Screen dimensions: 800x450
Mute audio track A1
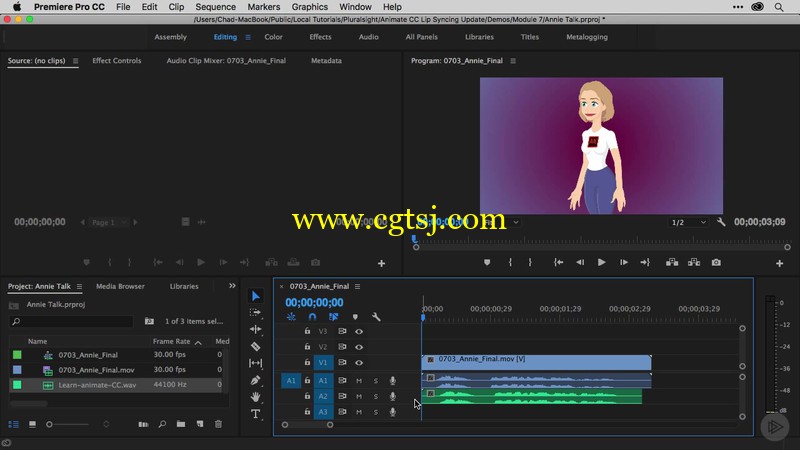pyautogui.click(x=359, y=381)
